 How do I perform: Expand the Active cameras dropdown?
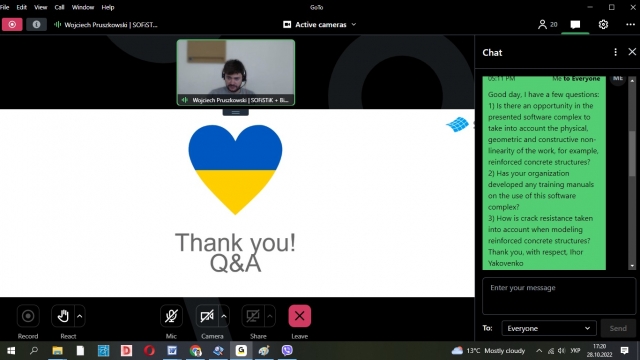pos(320,24)
